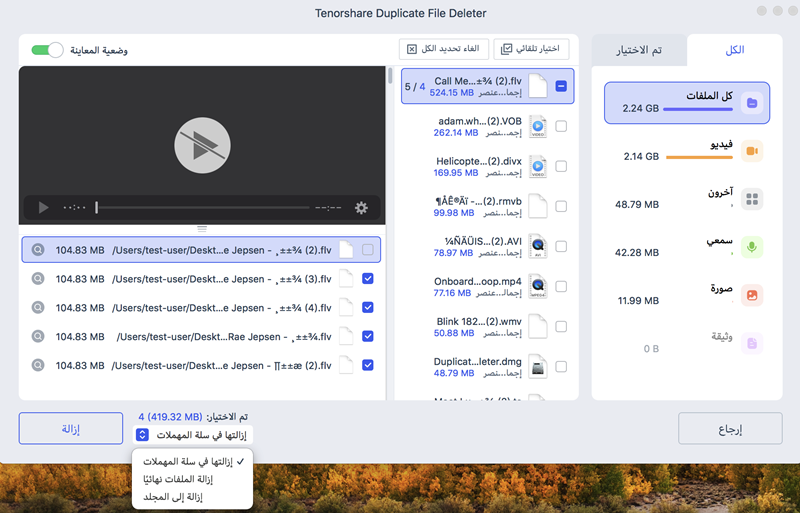Check the Blink 182...(2).wmv checkbox
Viewport: 800px width, 513px height.
point(561,326)
